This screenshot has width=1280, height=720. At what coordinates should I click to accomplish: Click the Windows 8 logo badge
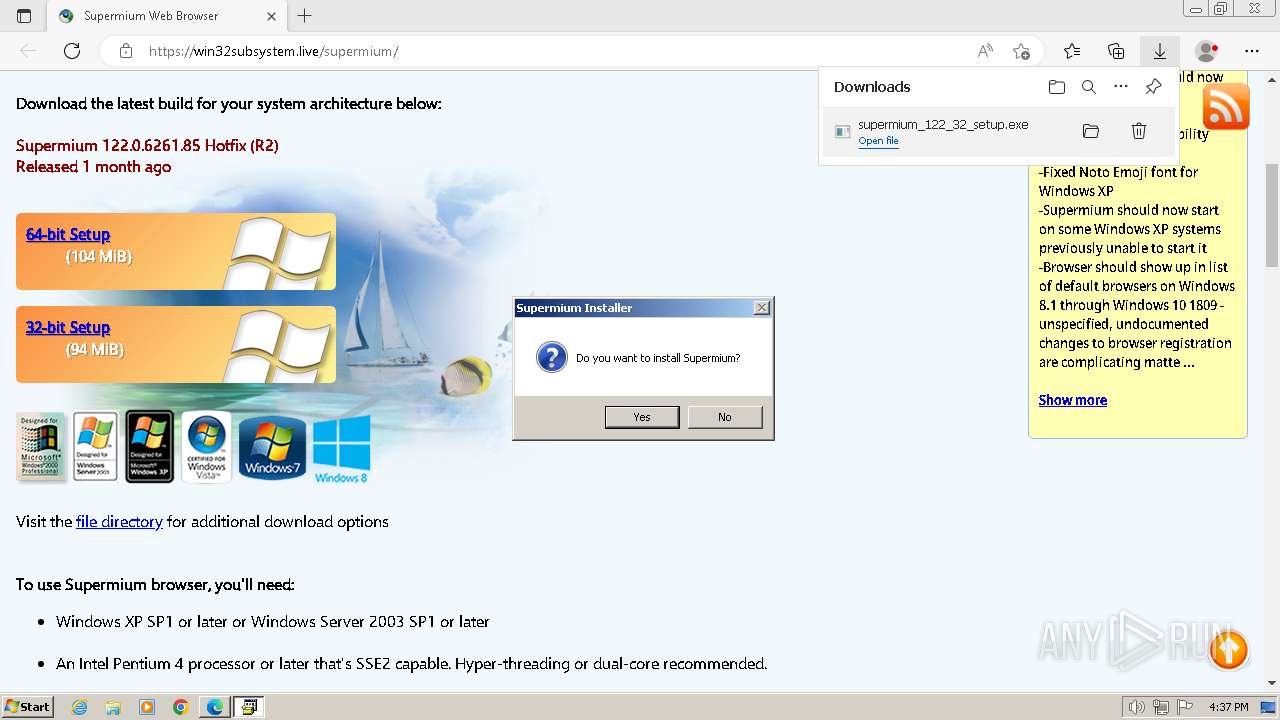341,449
